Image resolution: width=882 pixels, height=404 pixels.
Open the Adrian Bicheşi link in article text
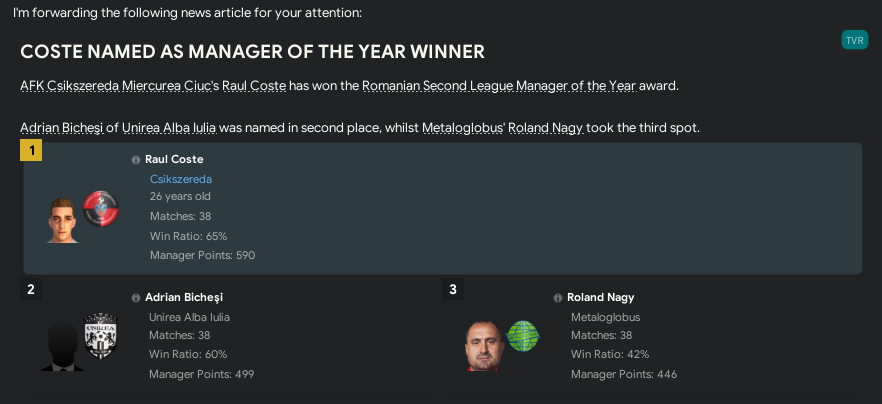pyautogui.click(x=62, y=128)
